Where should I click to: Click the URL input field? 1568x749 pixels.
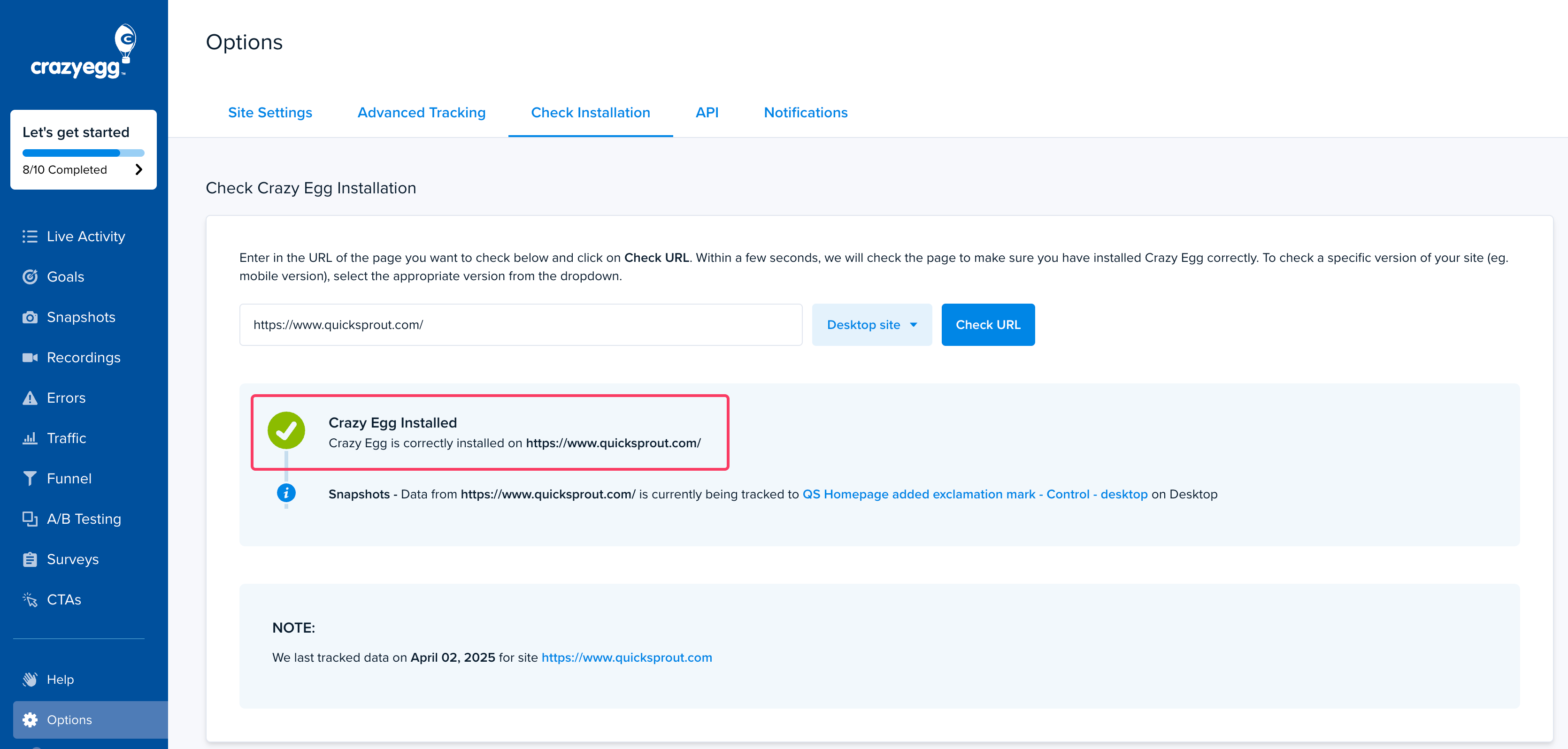pyautogui.click(x=521, y=325)
